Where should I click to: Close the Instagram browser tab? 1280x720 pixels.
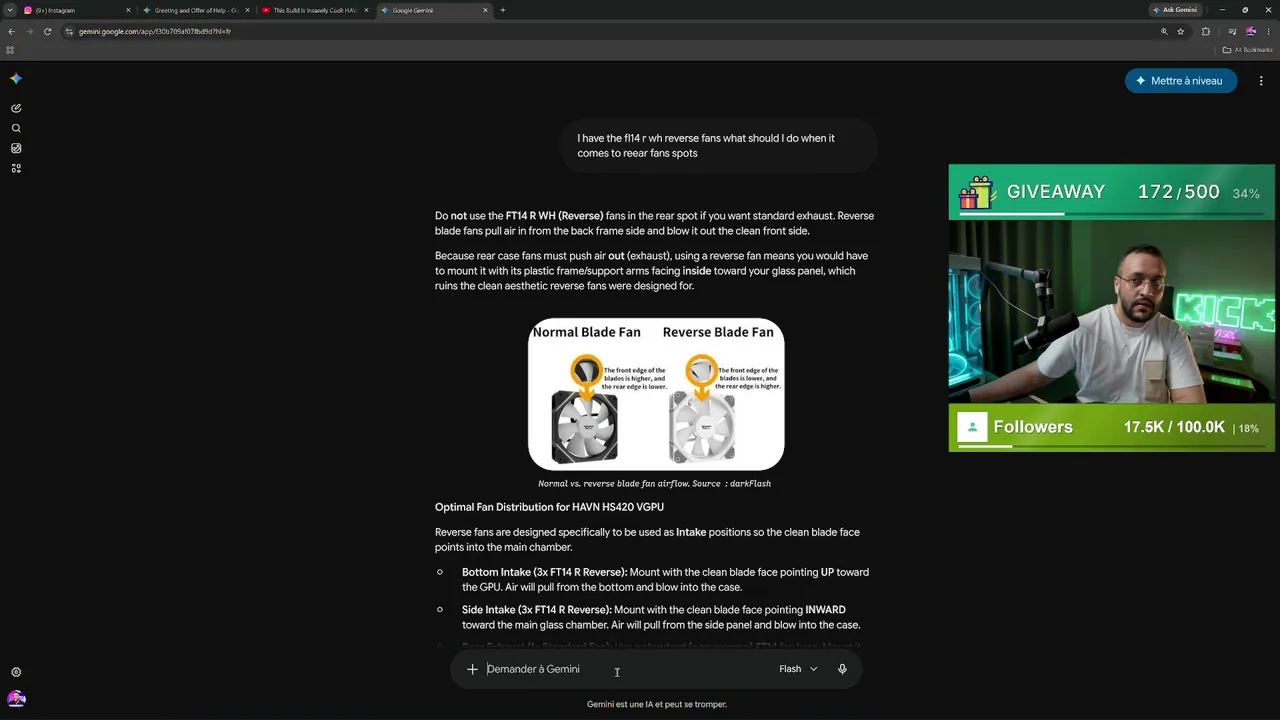pos(128,10)
